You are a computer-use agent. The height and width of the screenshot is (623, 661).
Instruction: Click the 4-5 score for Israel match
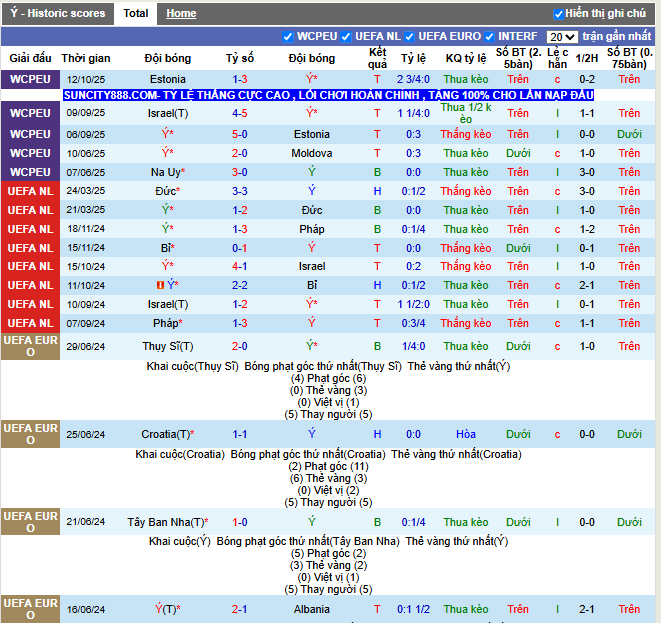(240, 113)
